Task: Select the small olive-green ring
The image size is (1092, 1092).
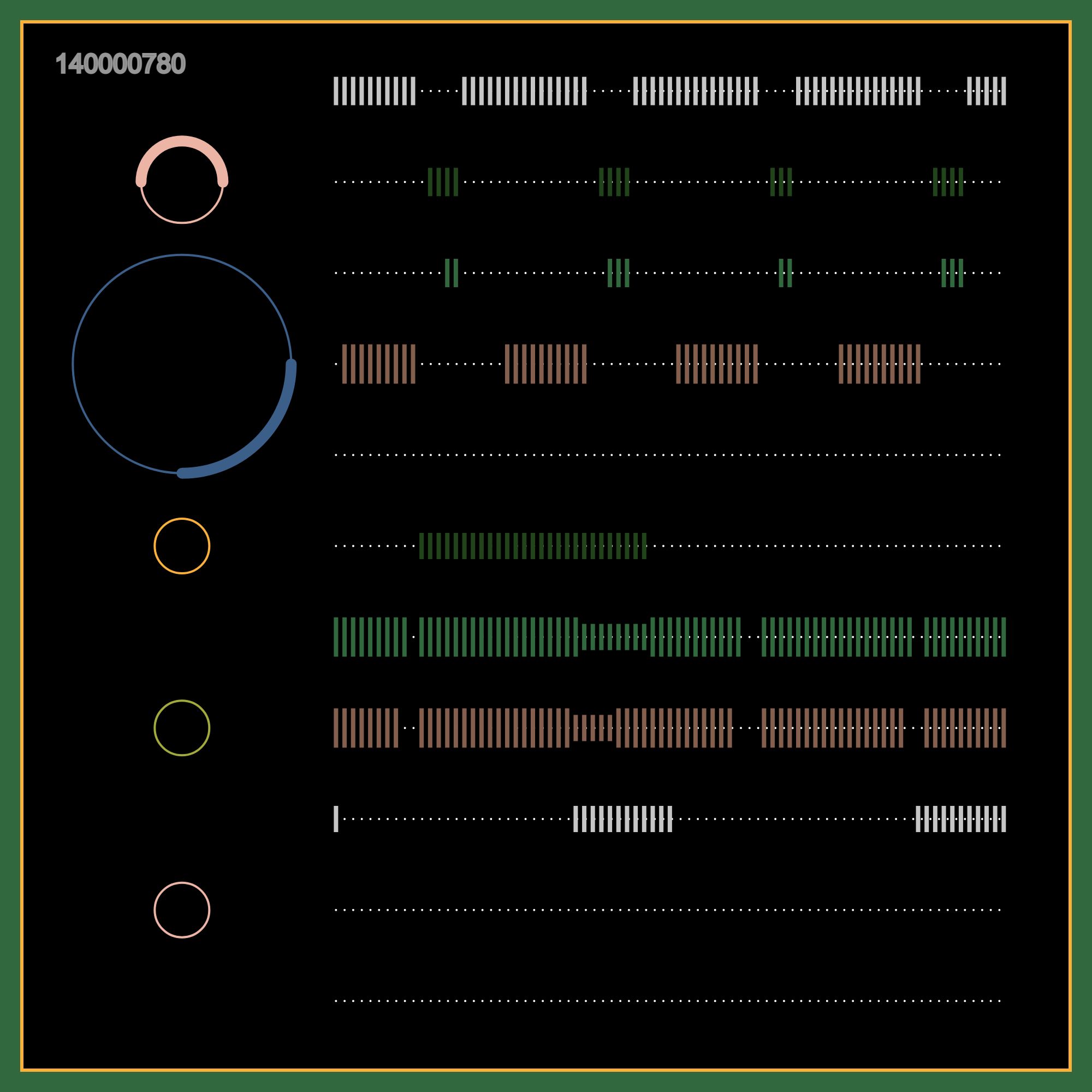Action: pyautogui.click(x=182, y=728)
